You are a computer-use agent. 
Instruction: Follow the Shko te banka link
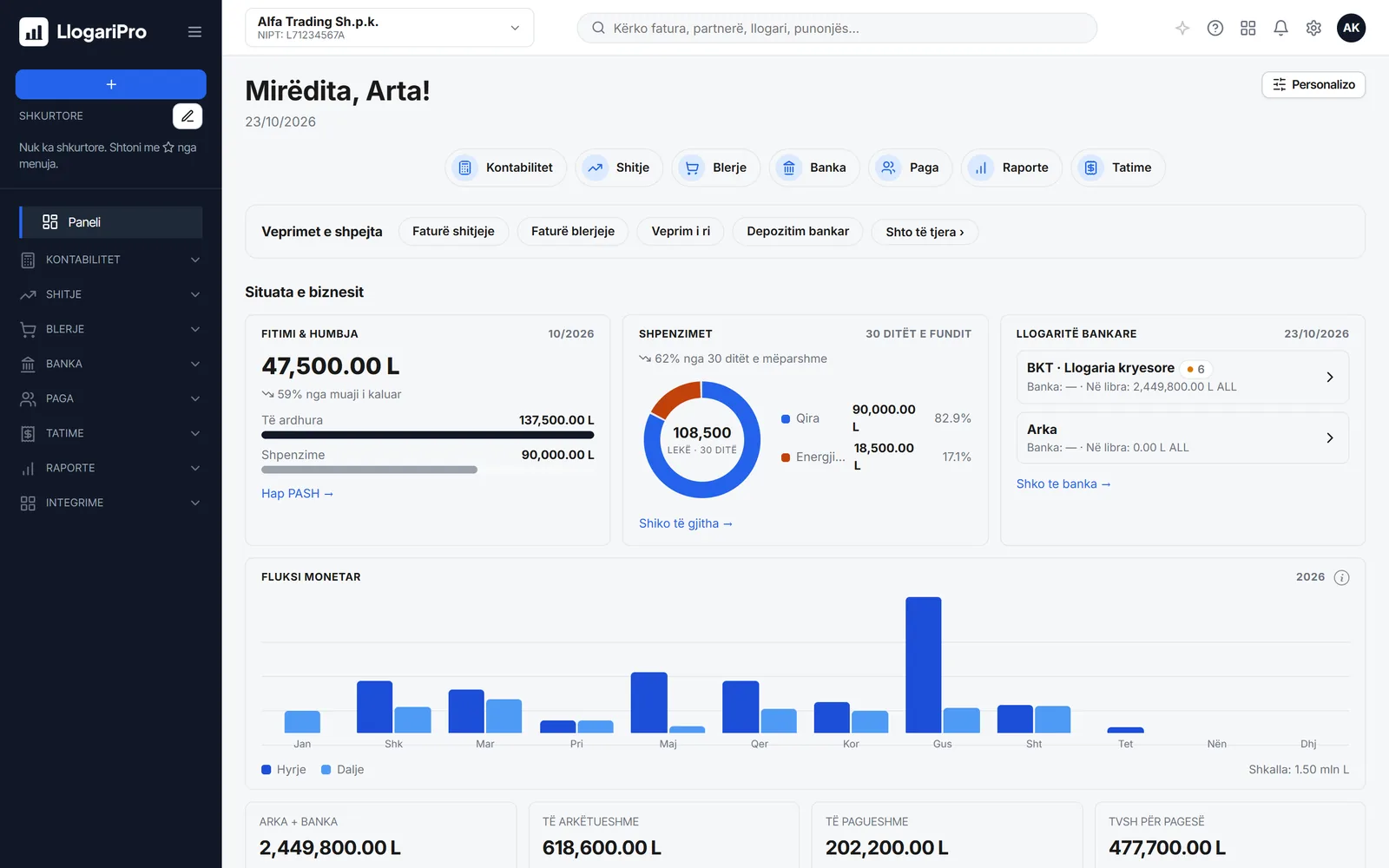point(1063,484)
